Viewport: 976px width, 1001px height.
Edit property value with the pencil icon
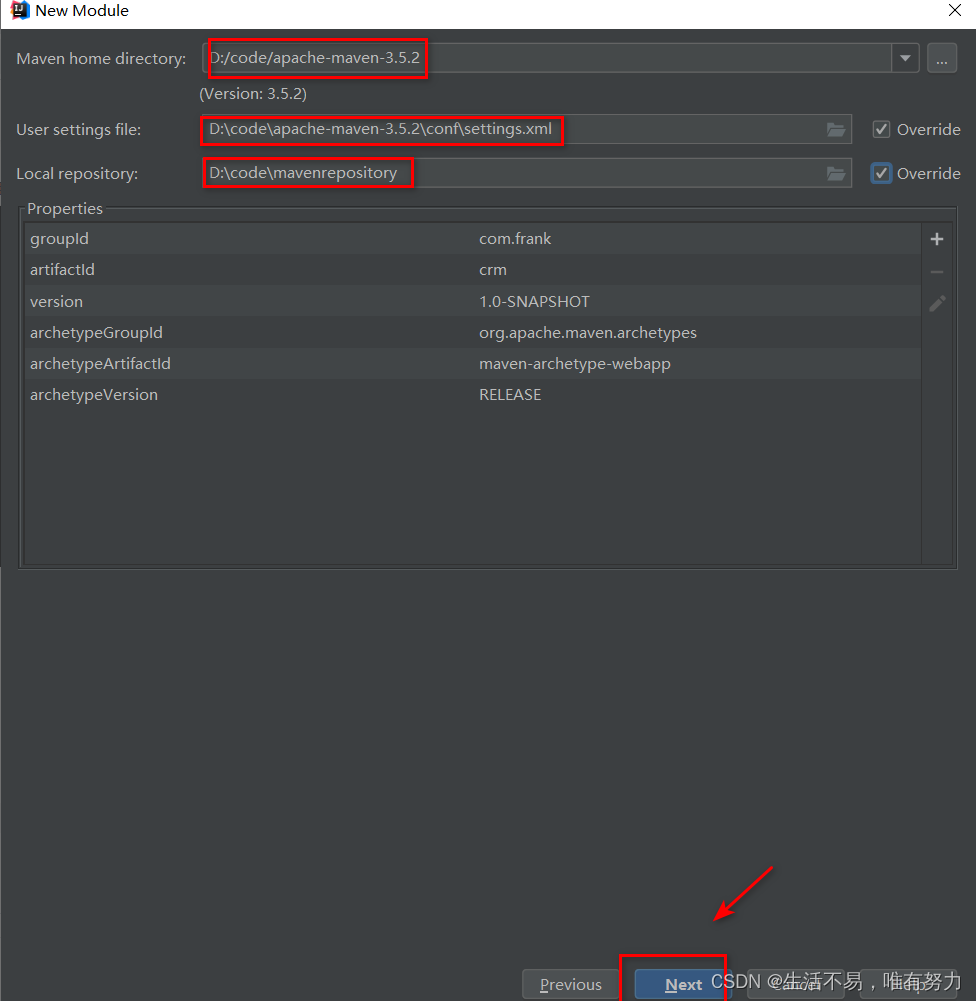(936, 303)
